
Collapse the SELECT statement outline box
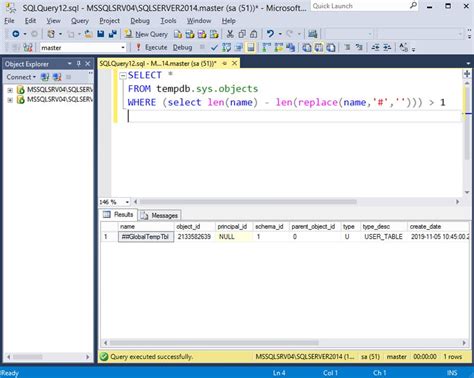[x=123, y=76]
